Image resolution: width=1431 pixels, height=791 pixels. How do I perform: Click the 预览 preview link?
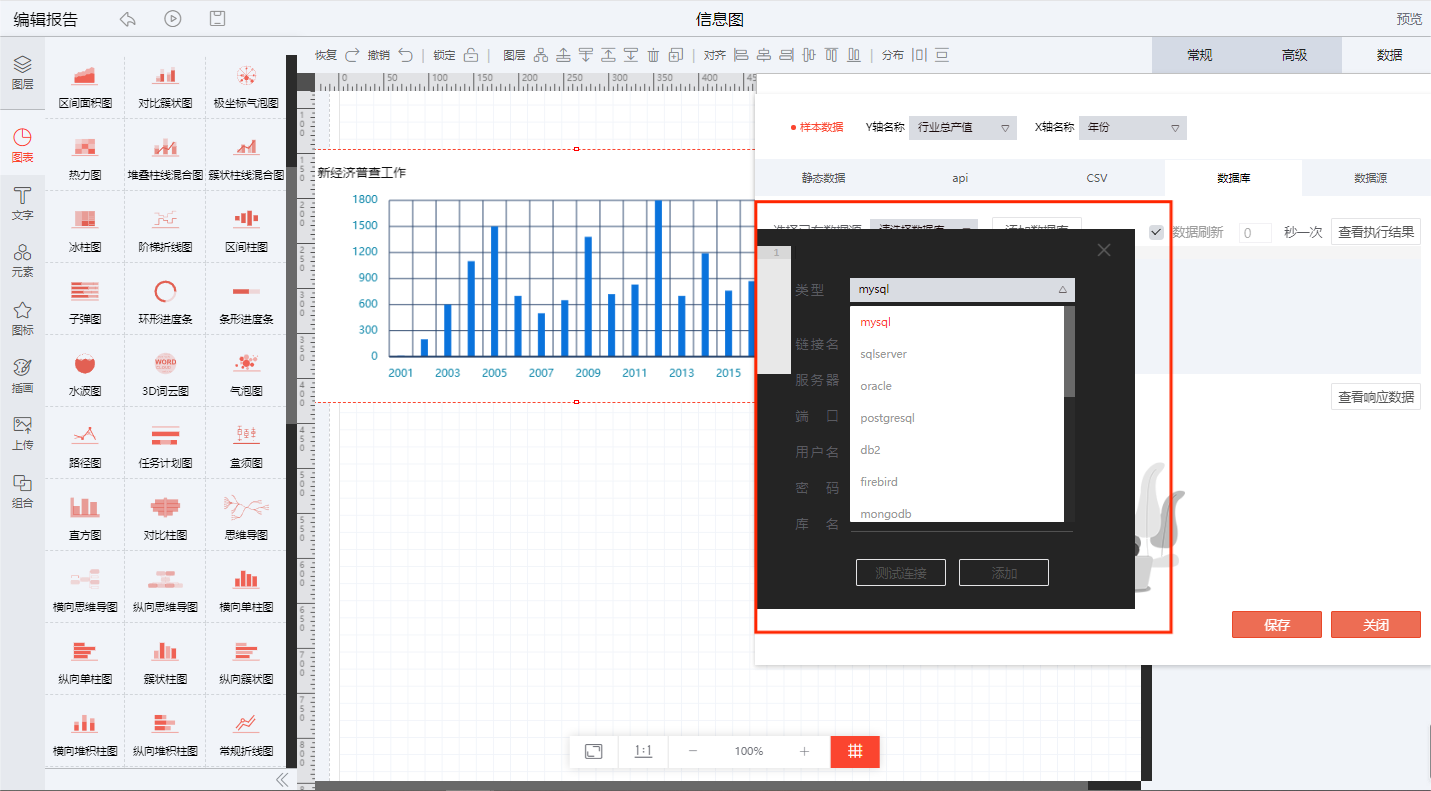click(x=1409, y=19)
